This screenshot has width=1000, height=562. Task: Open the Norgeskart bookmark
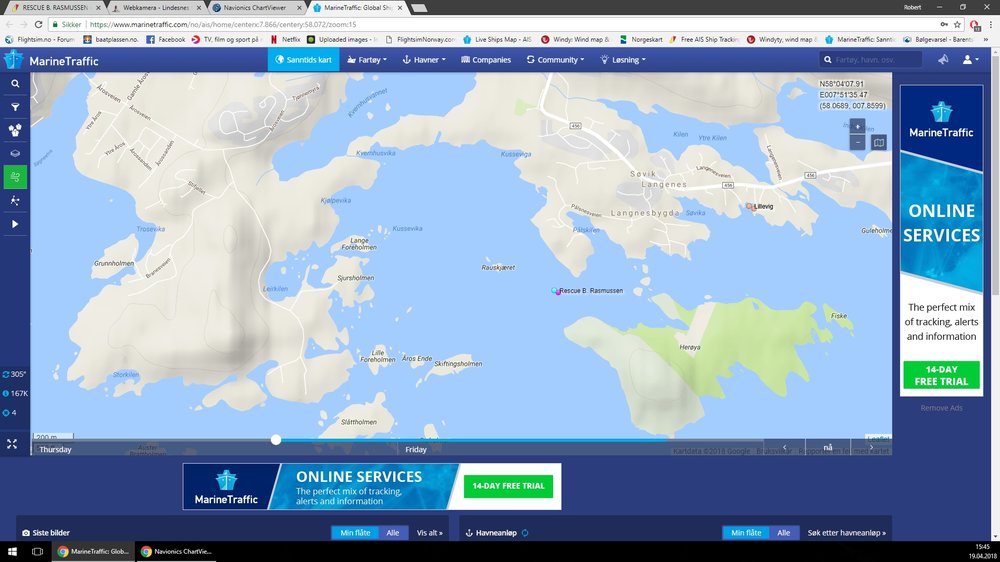(x=641, y=40)
